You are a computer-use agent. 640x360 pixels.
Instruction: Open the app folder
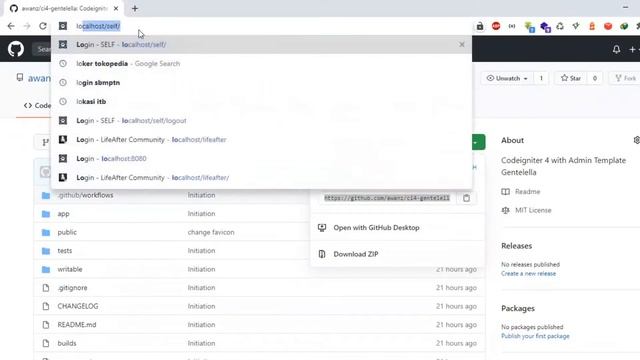tap(63, 214)
